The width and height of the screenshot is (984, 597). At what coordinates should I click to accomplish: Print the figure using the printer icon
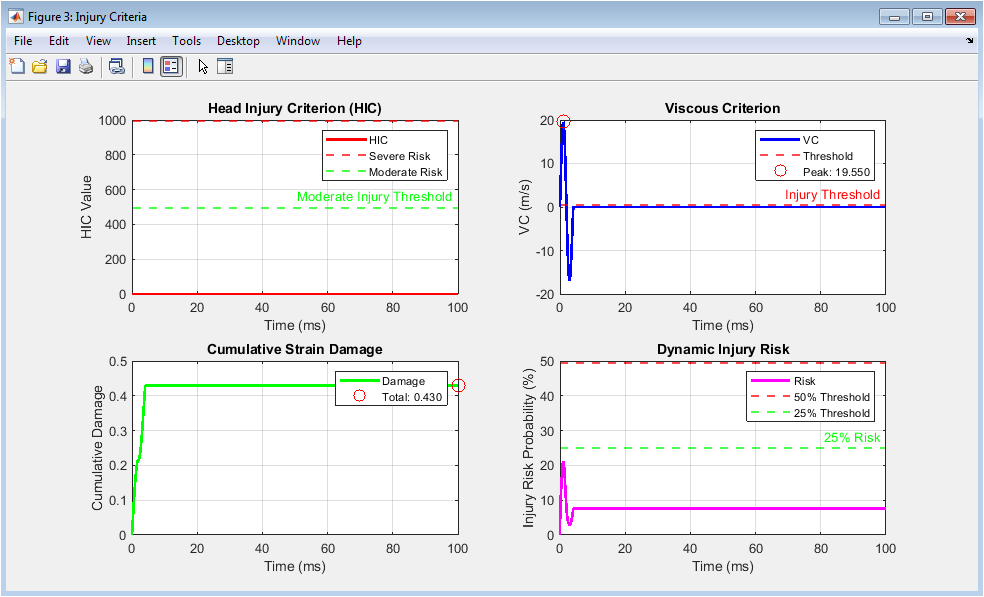86,67
